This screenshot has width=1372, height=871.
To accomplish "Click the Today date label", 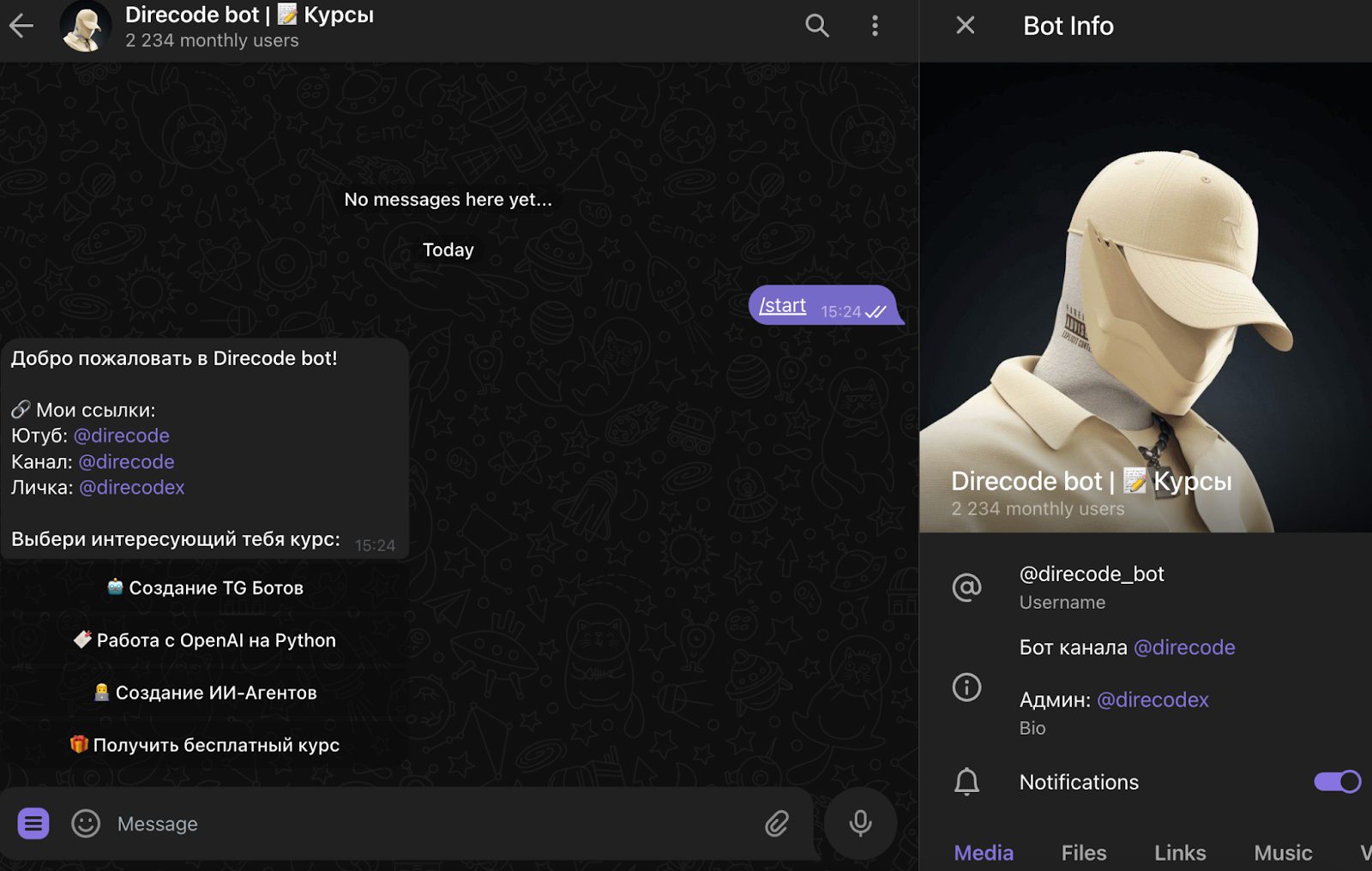I will pyautogui.click(x=448, y=249).
